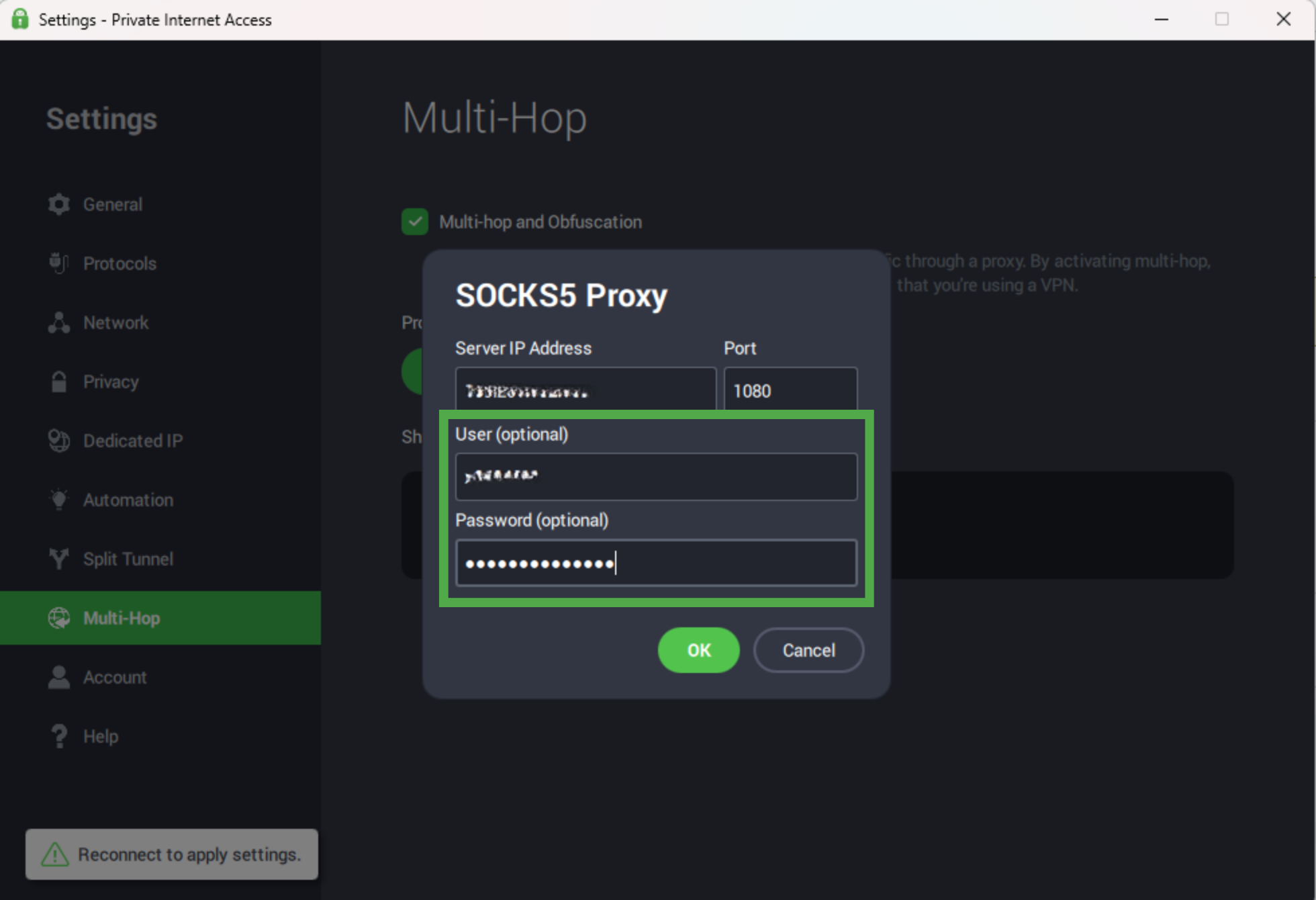This screenshot has width=1316, height=900.
Task: Select the Multi-Hop sidebar item
Action: (x=160, y=618)
